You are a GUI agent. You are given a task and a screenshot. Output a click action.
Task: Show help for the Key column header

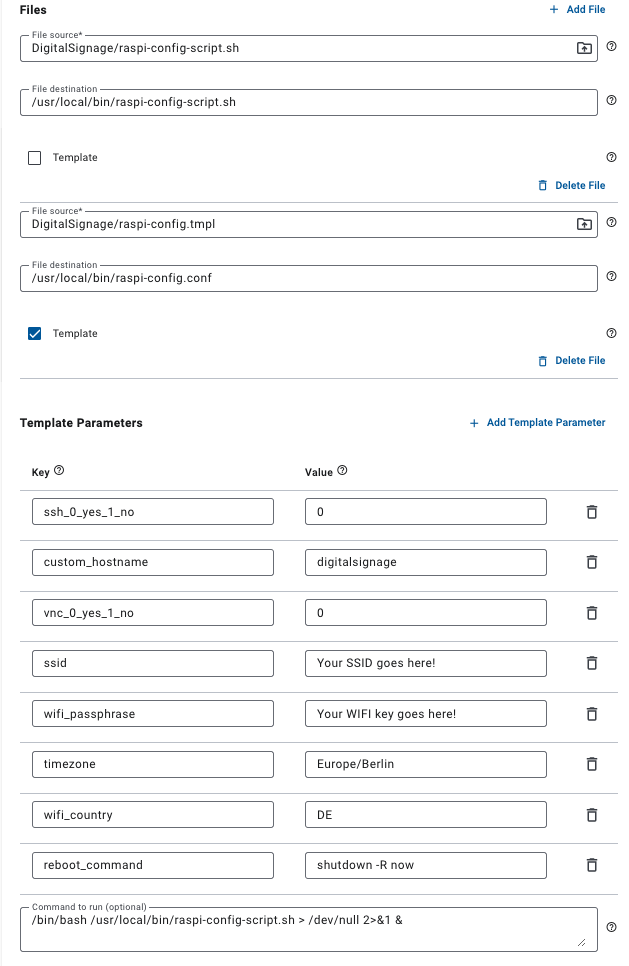[x=59, y=471]
